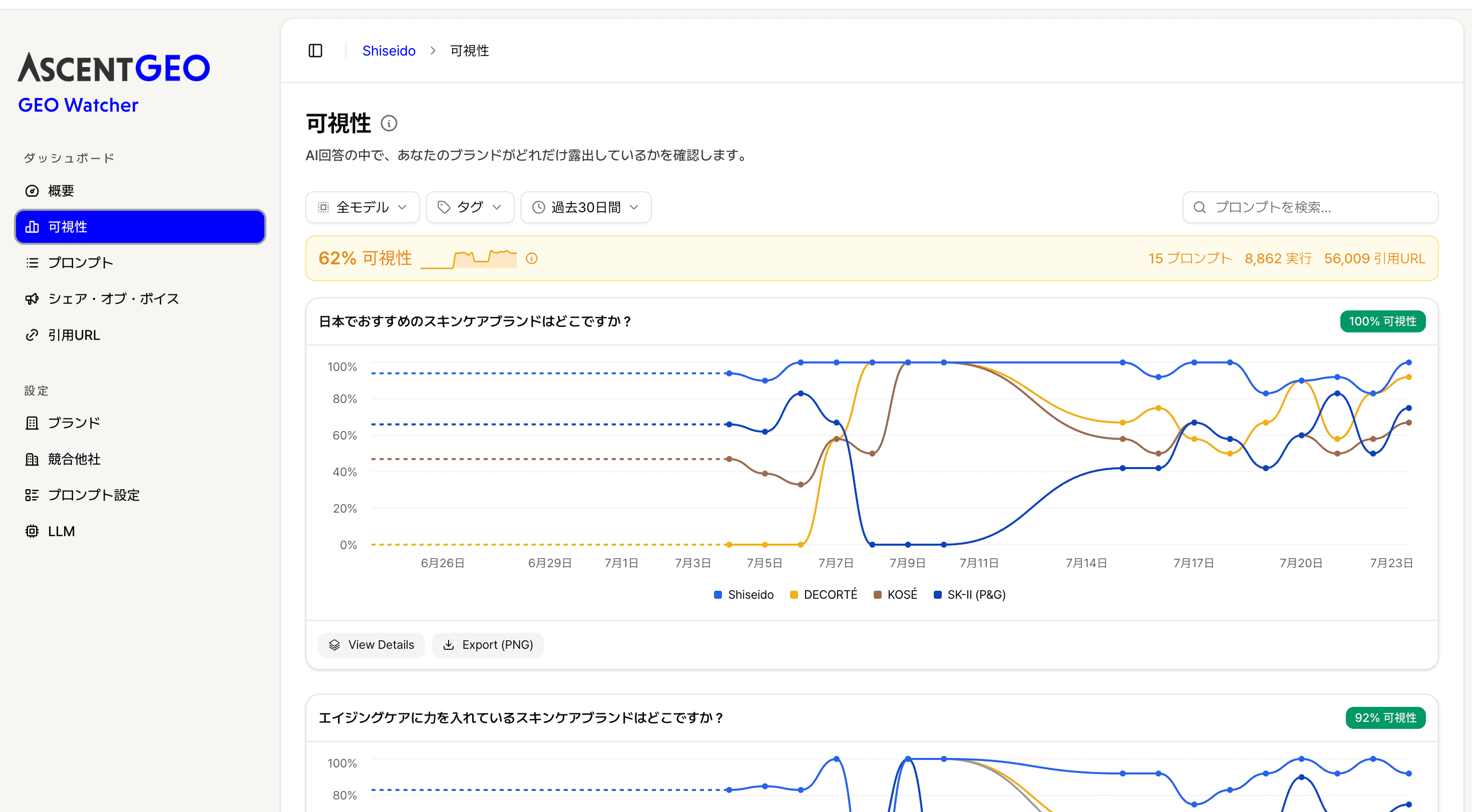
Task: Click the checklist icon for プロンプト設定
Action: (x=32, y=496)
